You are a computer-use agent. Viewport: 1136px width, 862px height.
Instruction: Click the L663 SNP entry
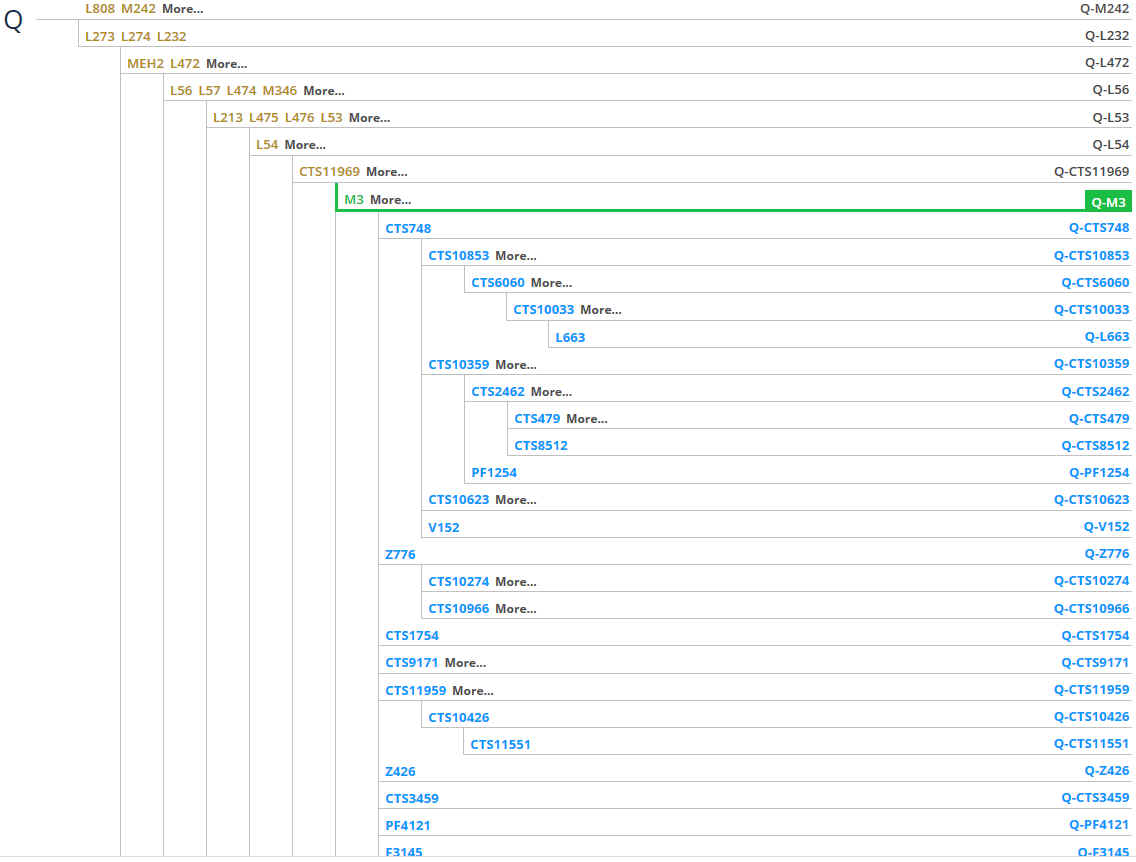(570, 337)
